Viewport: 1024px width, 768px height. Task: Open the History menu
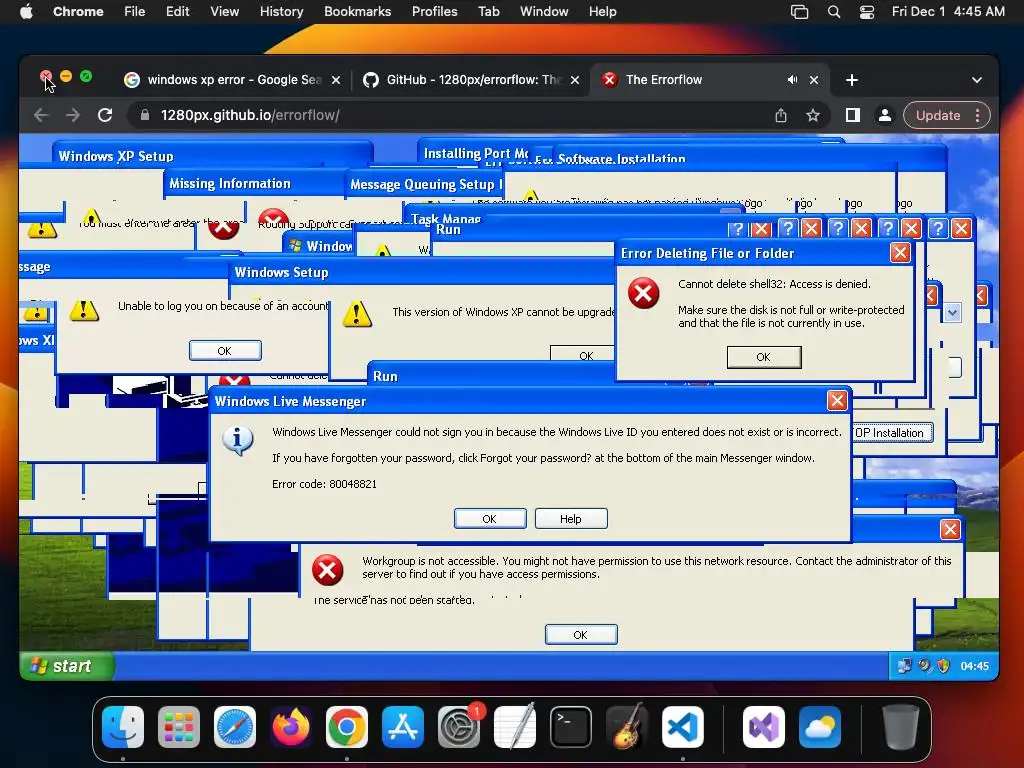(x=281, y=12)
